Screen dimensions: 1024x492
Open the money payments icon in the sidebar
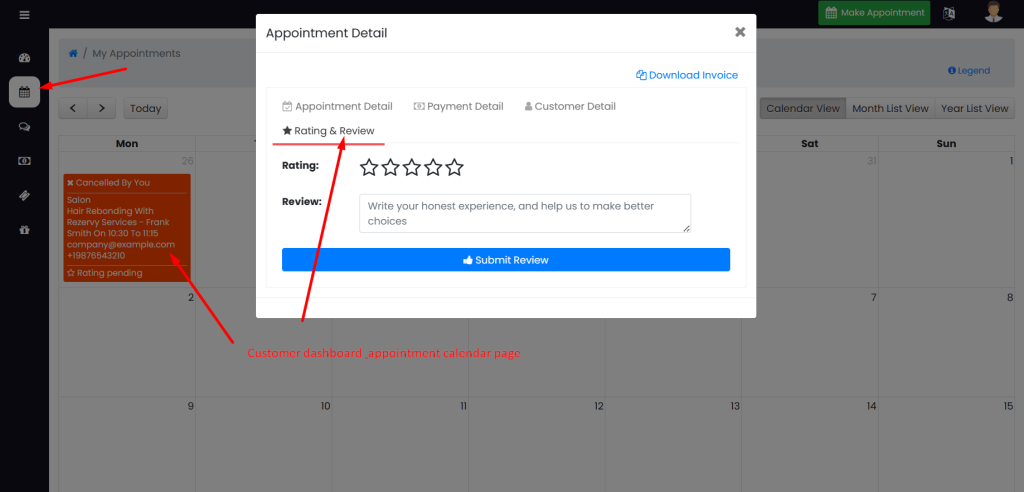[25, 161]
